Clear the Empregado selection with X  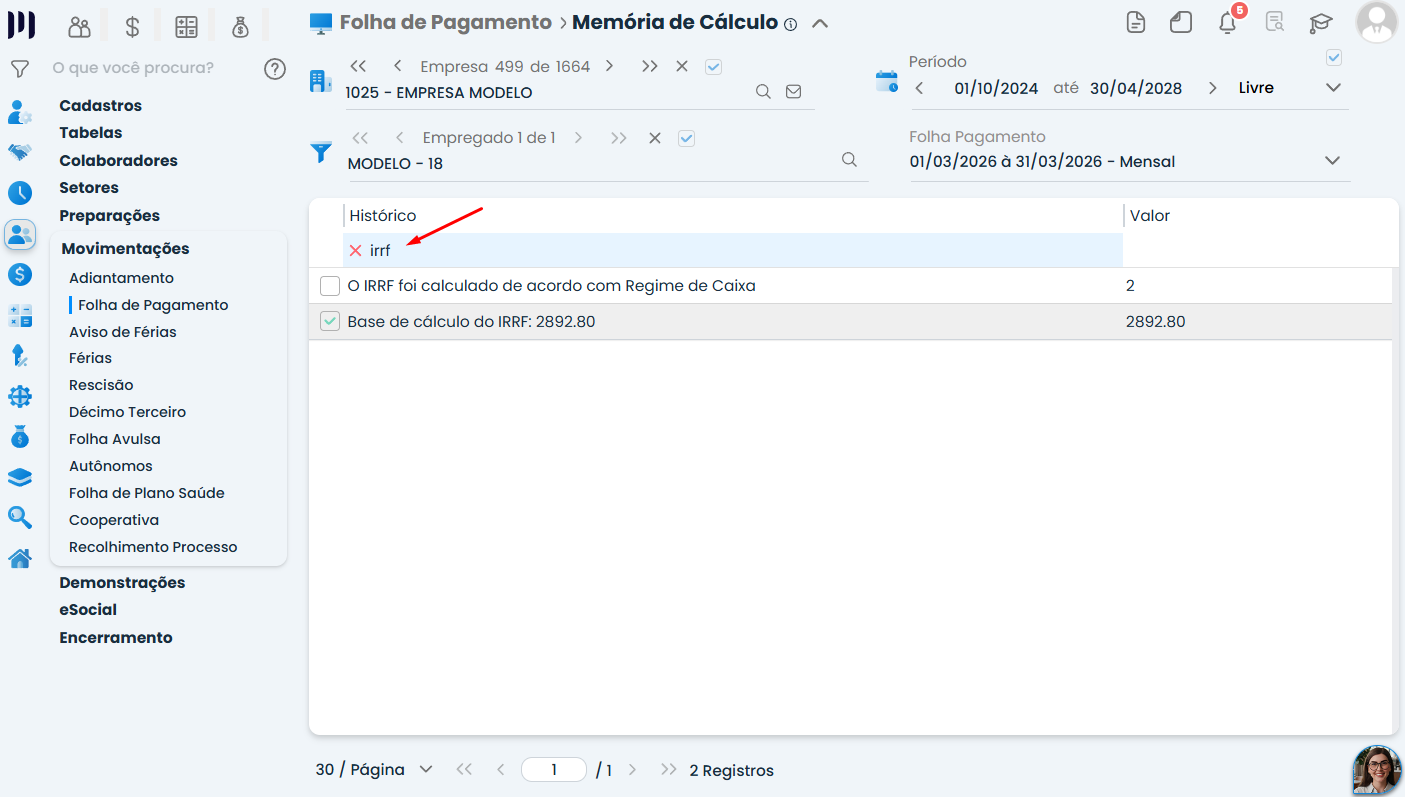tap(655, 138)
